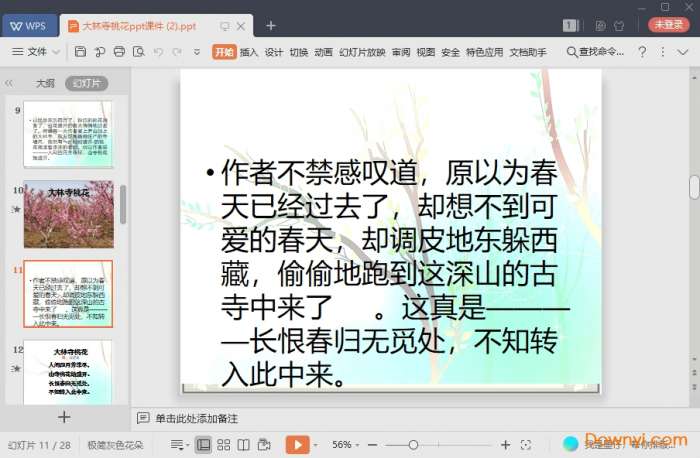
Task: Click the zoom slider handle
Action: 413,445
